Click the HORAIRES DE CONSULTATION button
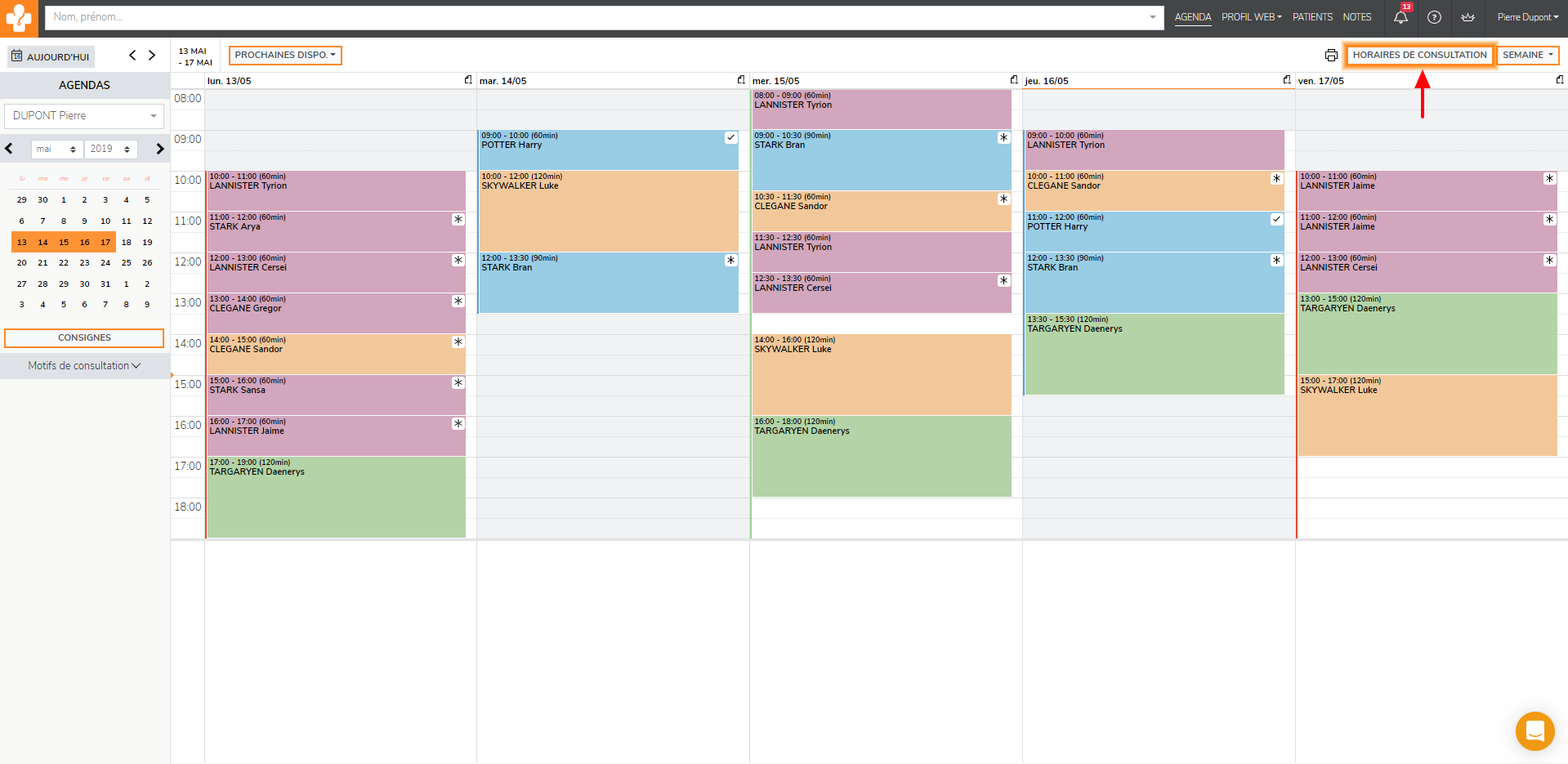The height and width of the screenshot is (764, 1568). [1419, 56]
